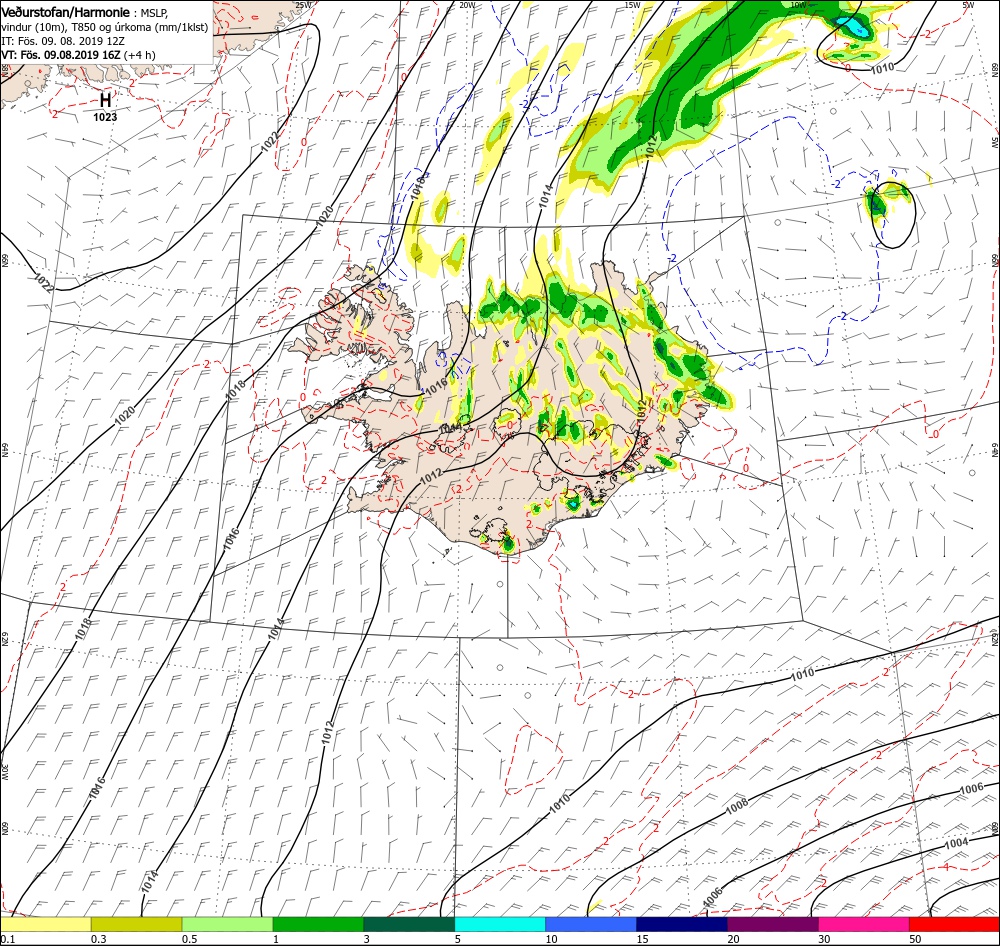Click the 25W longitude label at top

(x=303, y=5)
